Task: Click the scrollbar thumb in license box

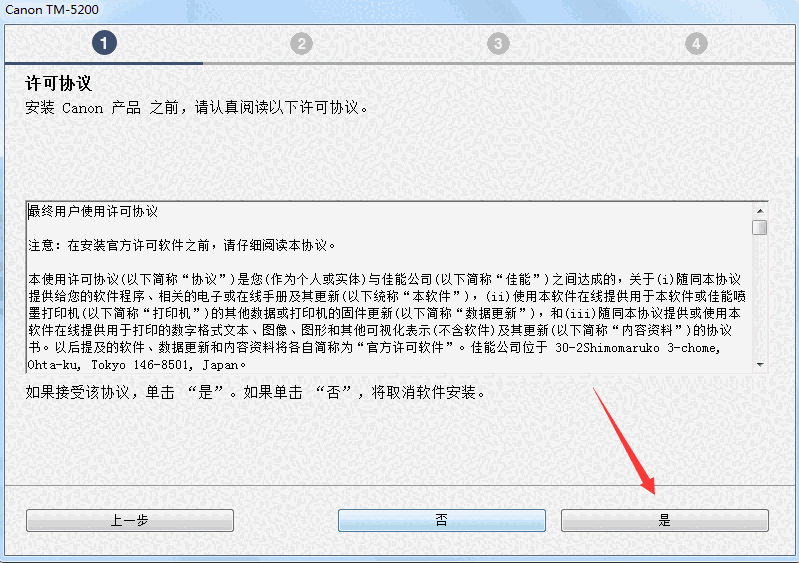Action: point(760,227)
